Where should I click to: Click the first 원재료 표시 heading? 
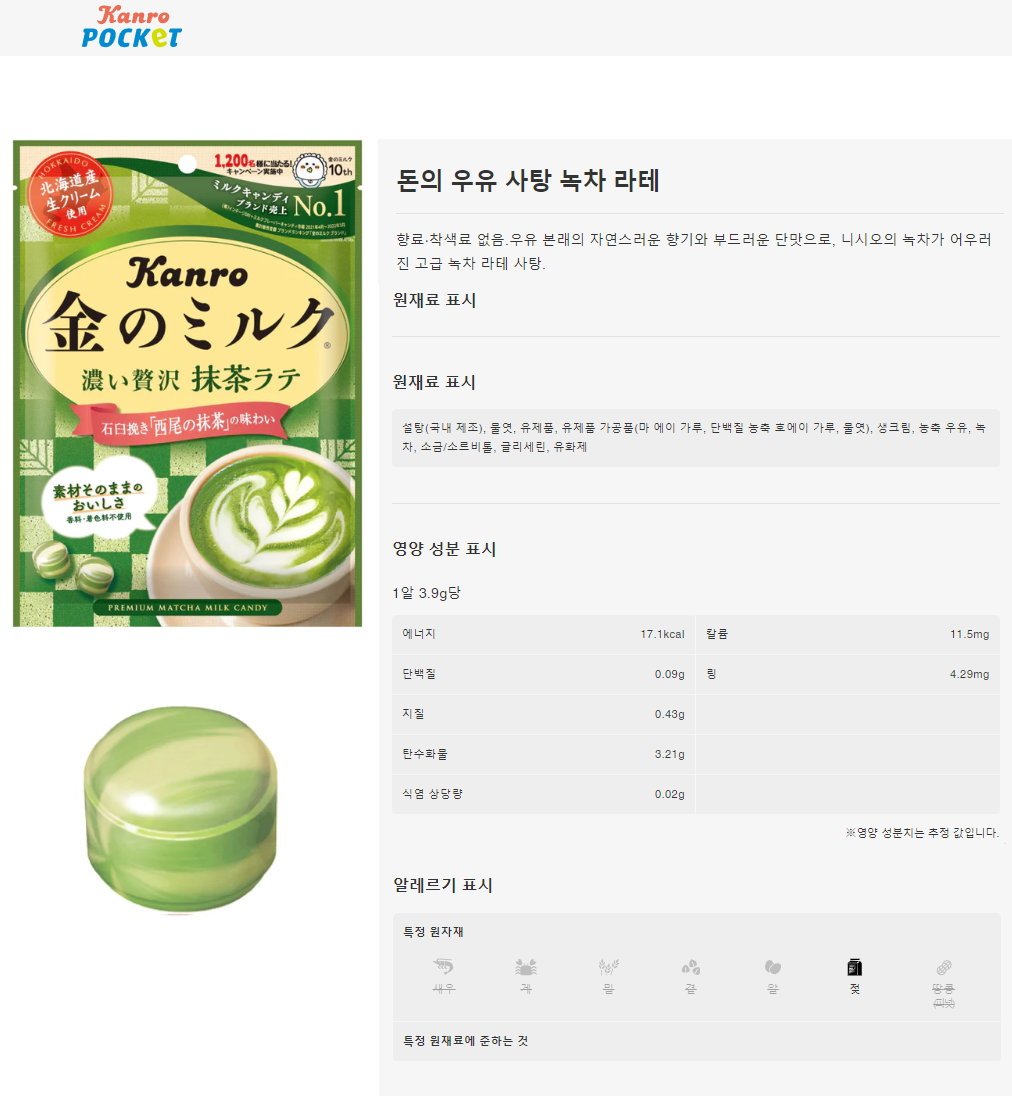434,300
